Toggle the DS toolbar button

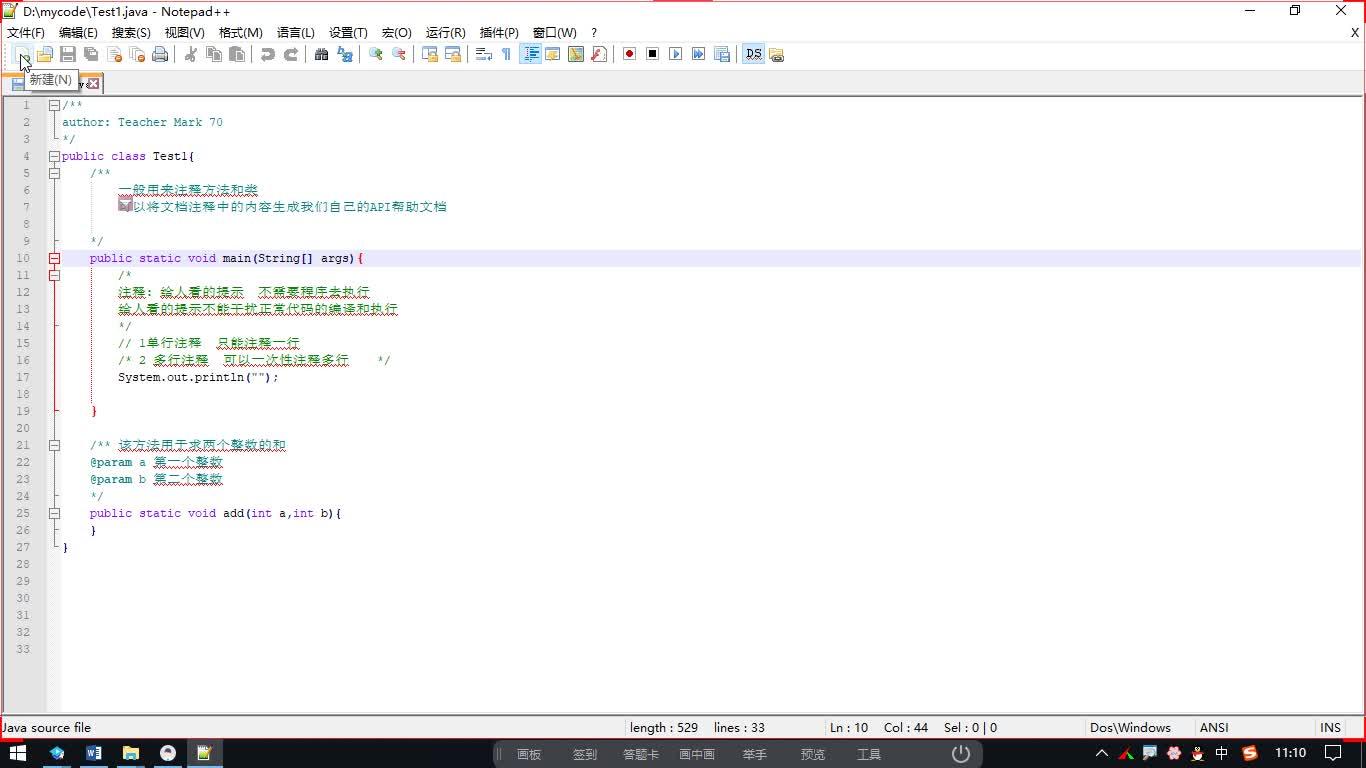point(753,54)
